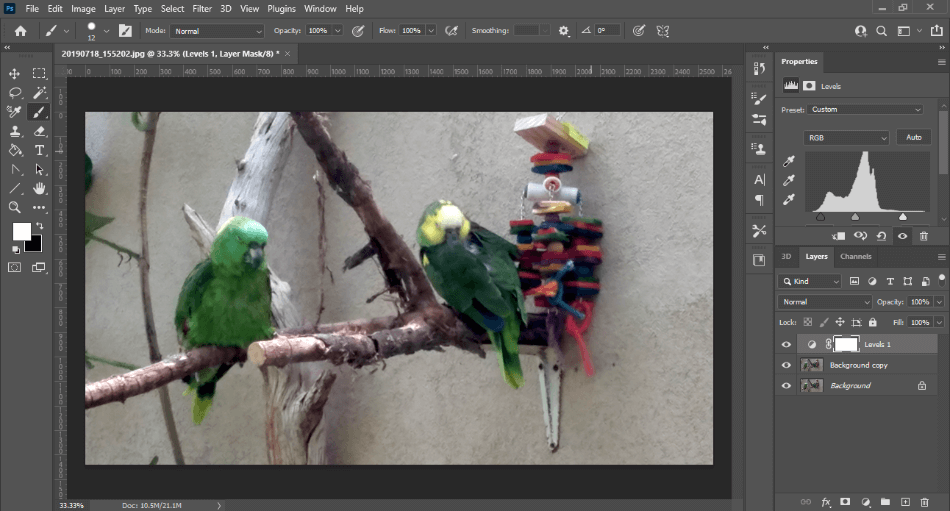The image size is (950, 511).
Task: Swap foreground and background colors
Action: click(39, 225)
